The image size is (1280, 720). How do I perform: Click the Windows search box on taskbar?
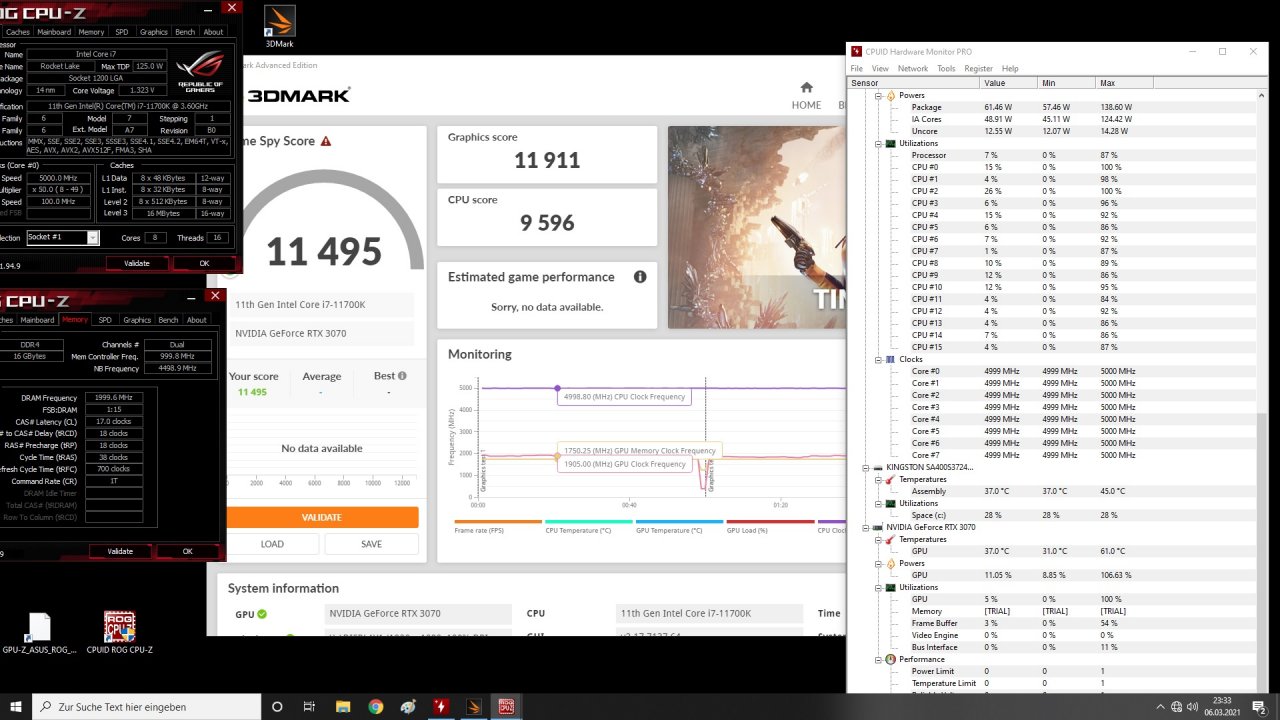pos(147,706)
